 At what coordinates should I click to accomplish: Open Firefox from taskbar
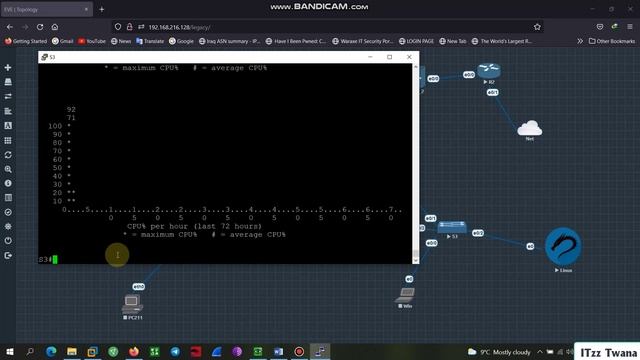[134, 351]
